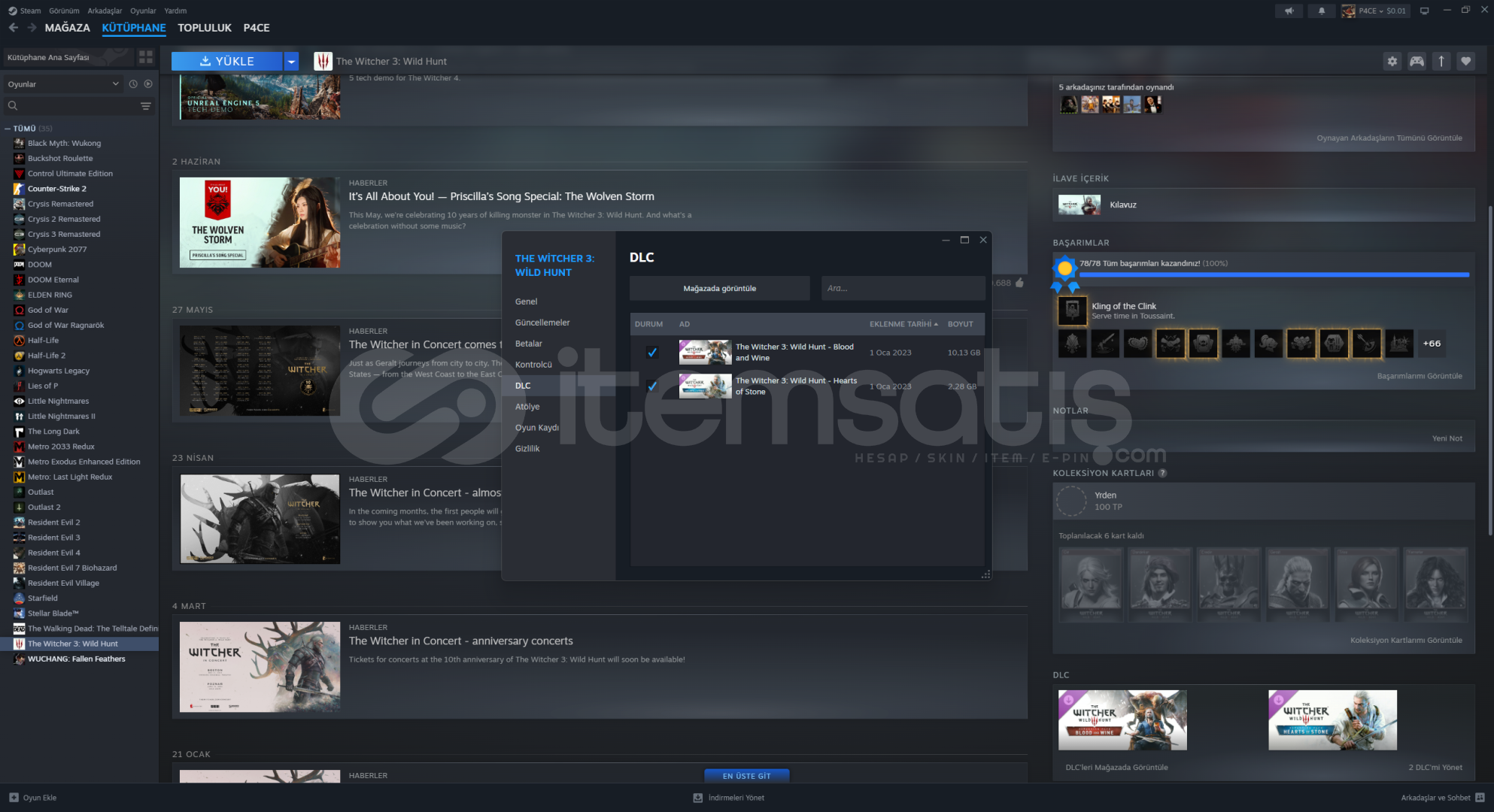Collapse the TÜMÜ games category

point(8,129)
